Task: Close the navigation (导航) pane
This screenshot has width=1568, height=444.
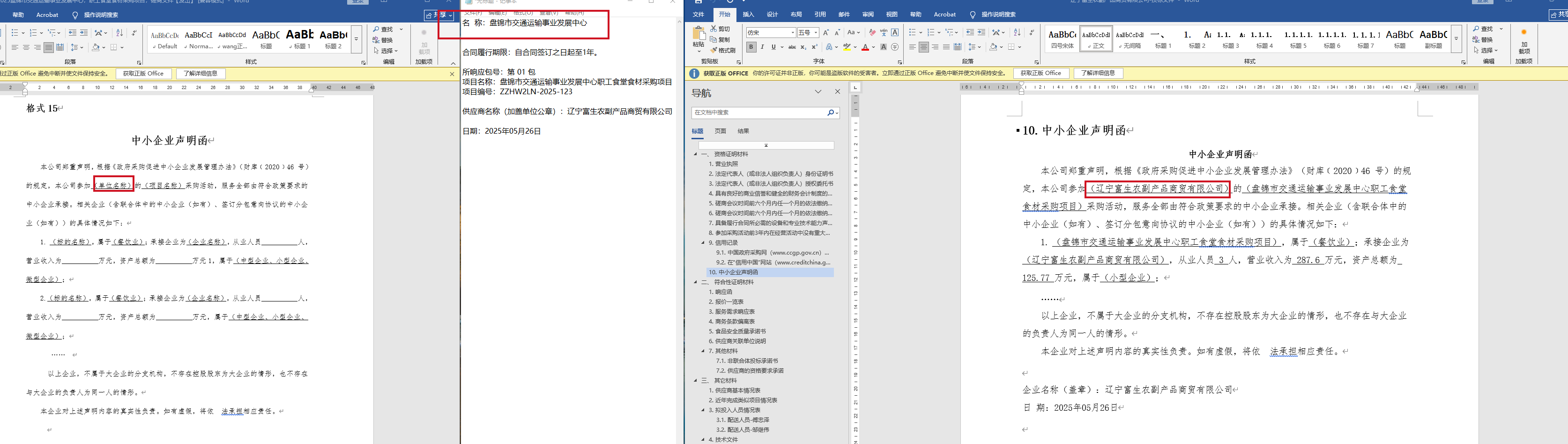Action: coord(838,92)
